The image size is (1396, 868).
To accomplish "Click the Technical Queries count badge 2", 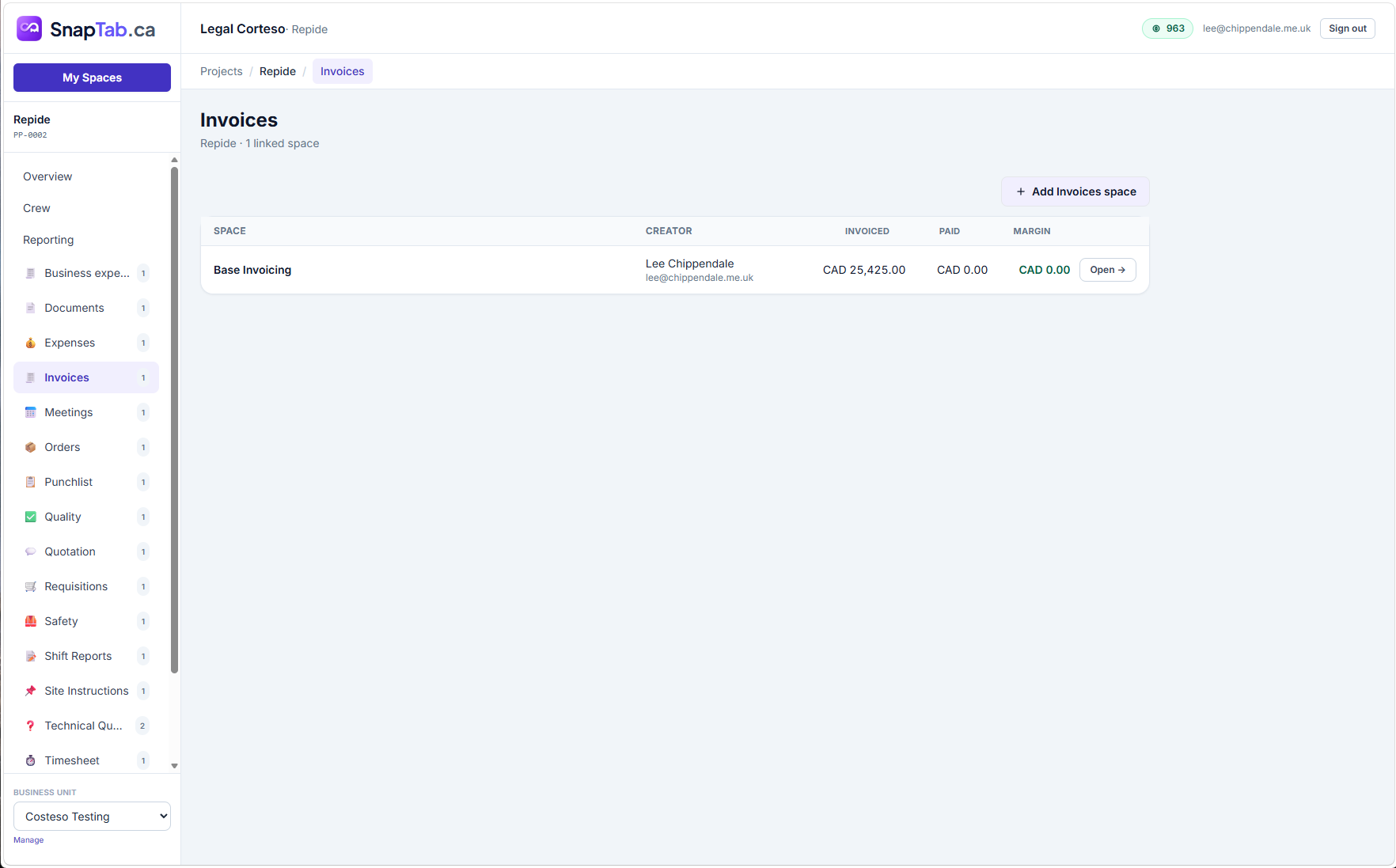I will (142, 726).
